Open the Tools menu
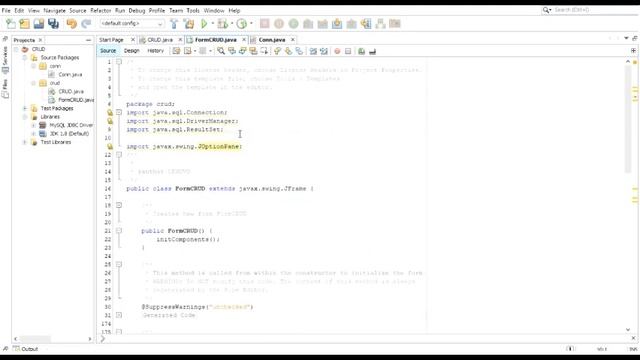640x360 pixels. coord(193,11)
